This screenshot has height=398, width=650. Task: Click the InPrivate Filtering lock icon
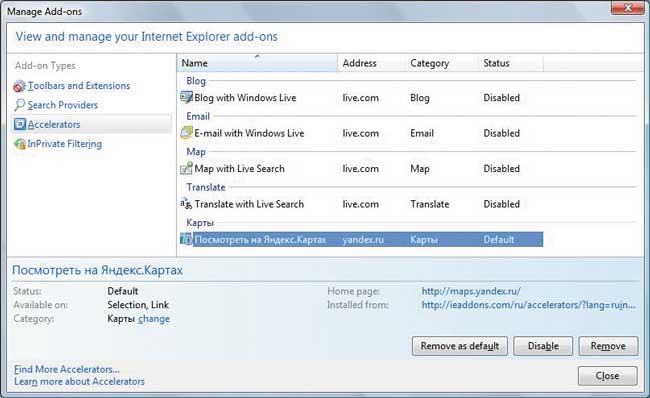click(19, 144)
